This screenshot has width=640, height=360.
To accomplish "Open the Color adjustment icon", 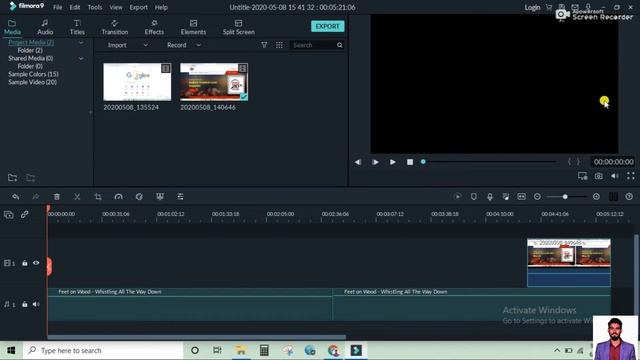I will pyautogui.click(x=139, y=197).
